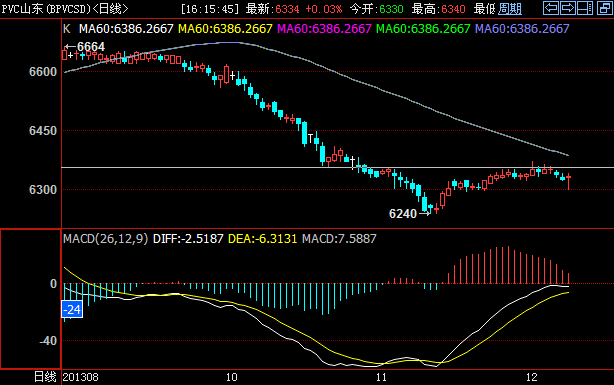The image size is (614, 385).
Task: Click the month 11 axis label
Action: point(381,377)
